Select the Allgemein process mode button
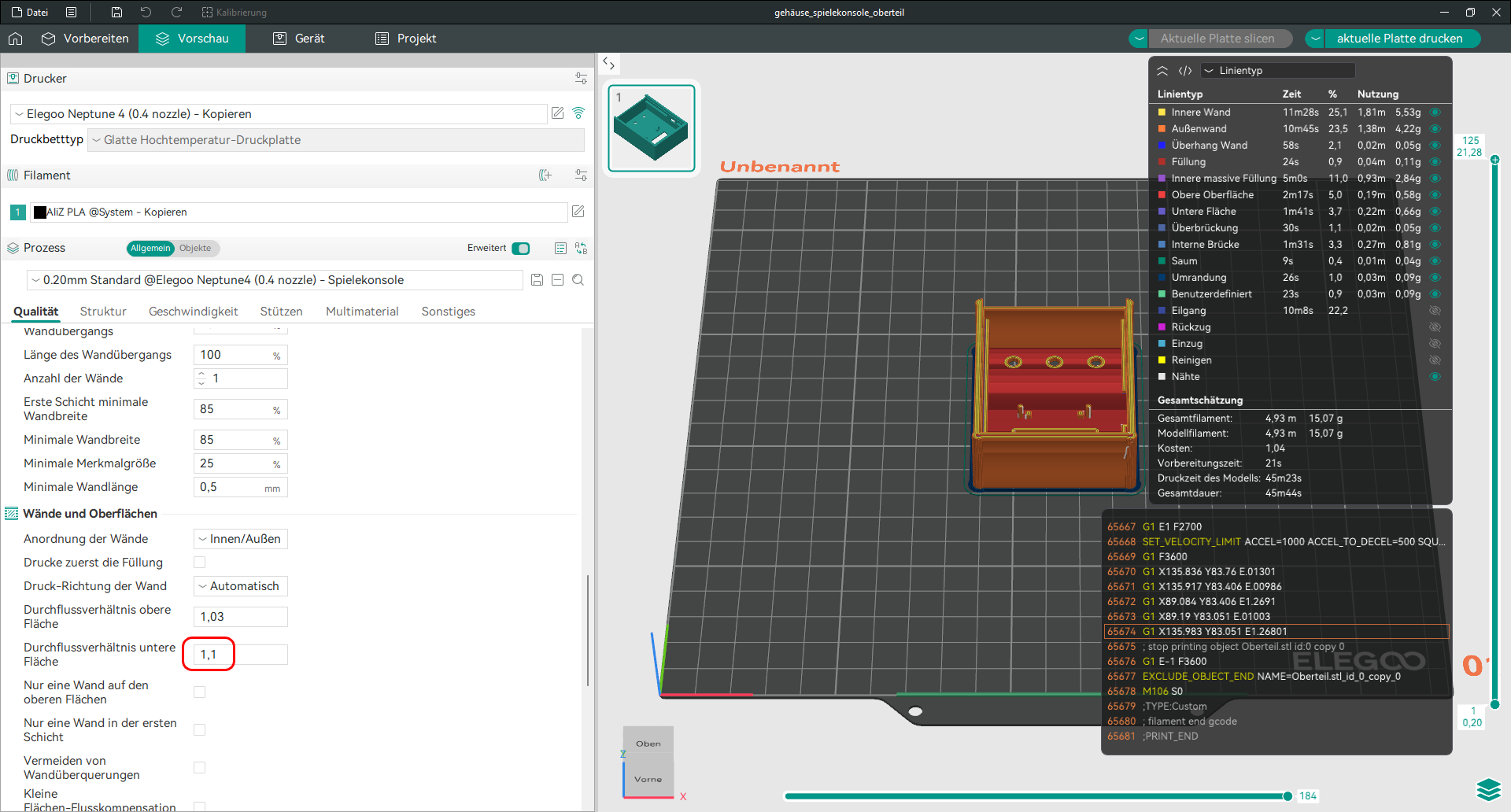 150,249
